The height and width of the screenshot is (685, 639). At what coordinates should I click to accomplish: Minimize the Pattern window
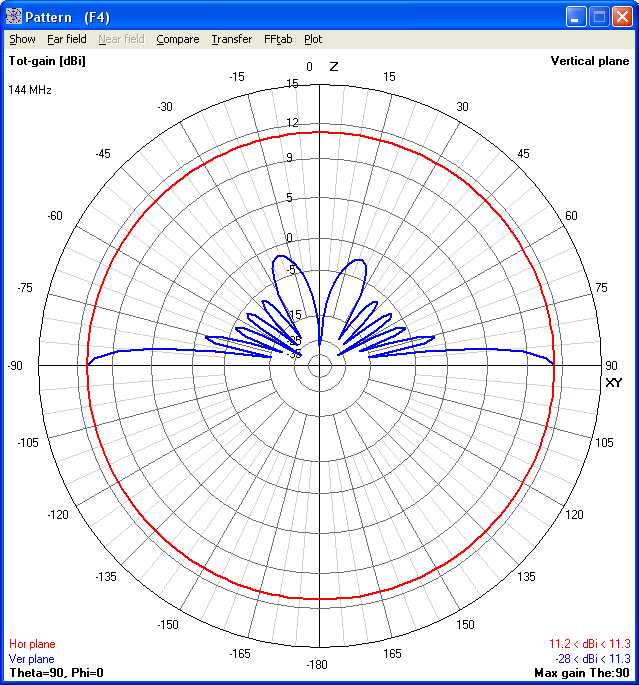[x=576, y=16]
